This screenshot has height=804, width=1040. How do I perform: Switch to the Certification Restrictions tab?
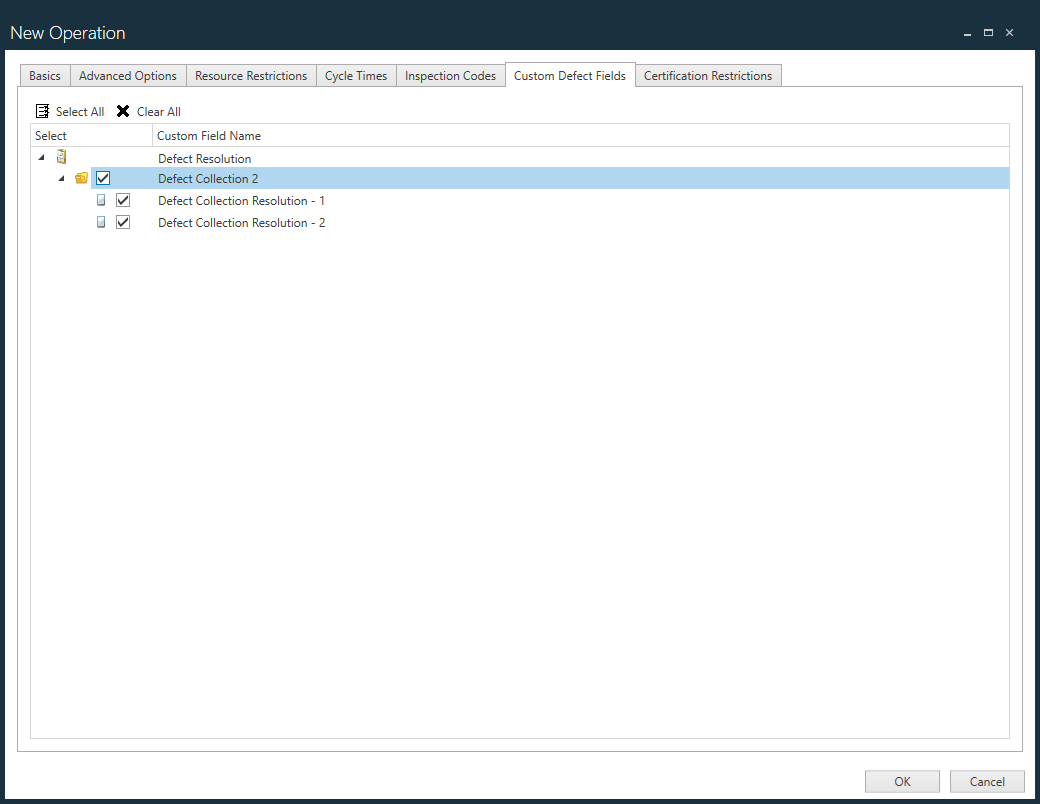708,75
